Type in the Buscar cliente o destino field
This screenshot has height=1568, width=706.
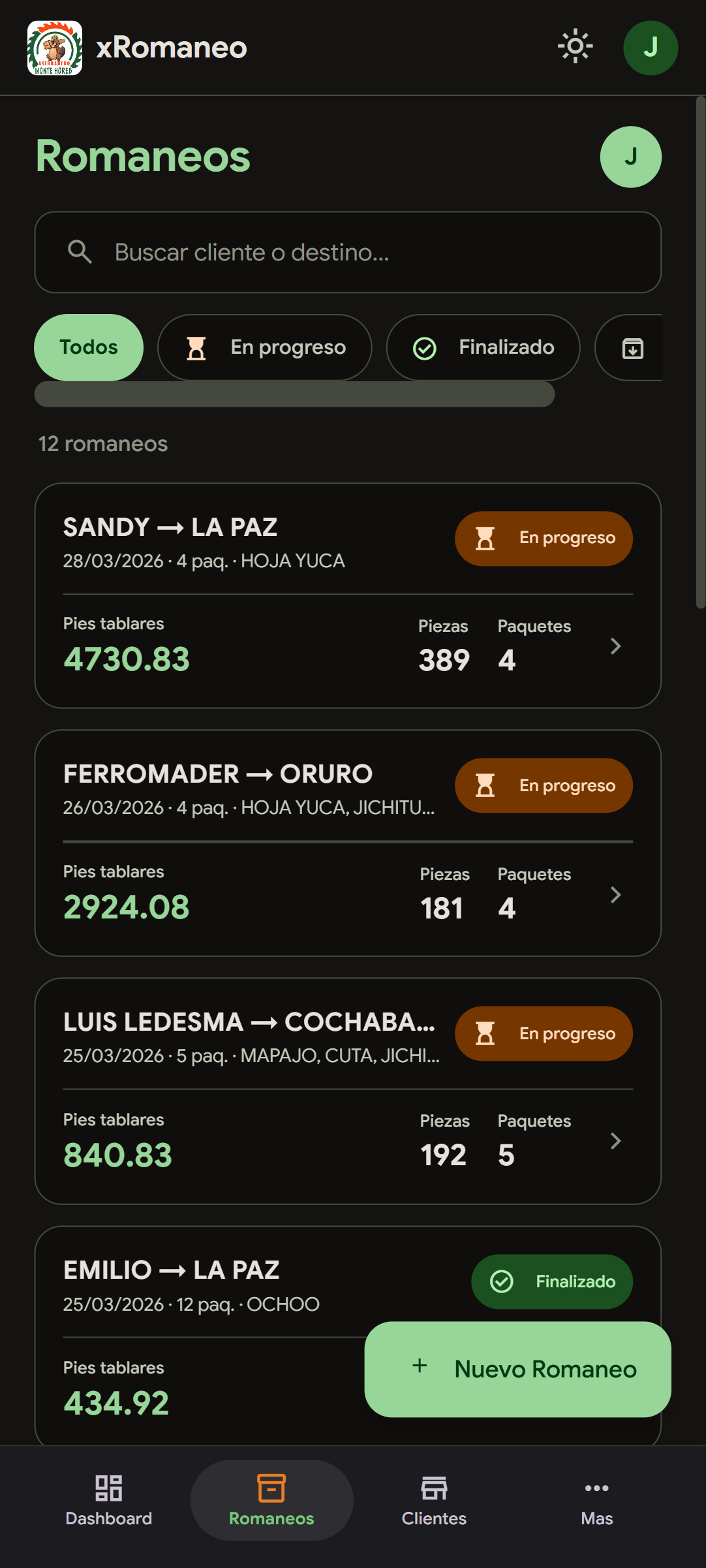[365, 253]
